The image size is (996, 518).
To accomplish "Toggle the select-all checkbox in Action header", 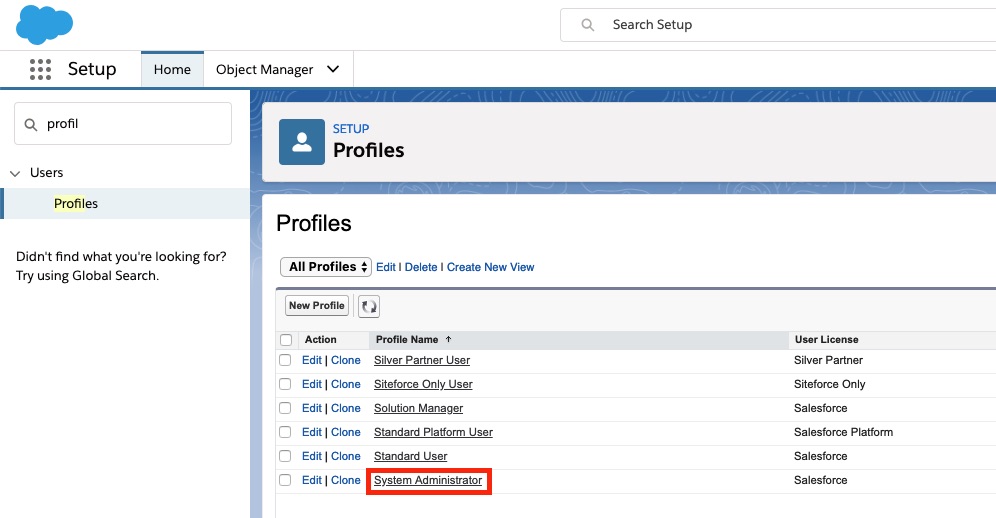I will 286,340.
